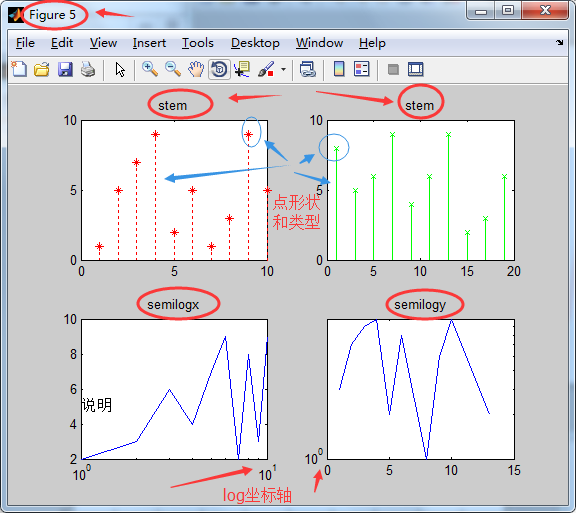Image resolution: width=576 pixels, height=513 pixels.
Task: Open the Insert menu
Action: pos(149,43)
